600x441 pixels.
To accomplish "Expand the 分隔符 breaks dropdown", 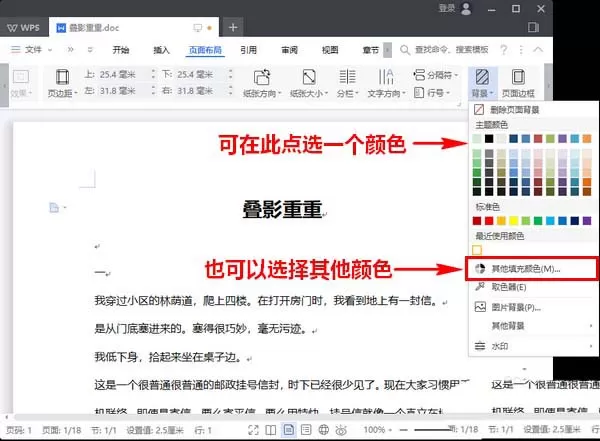I will [435, 75].
